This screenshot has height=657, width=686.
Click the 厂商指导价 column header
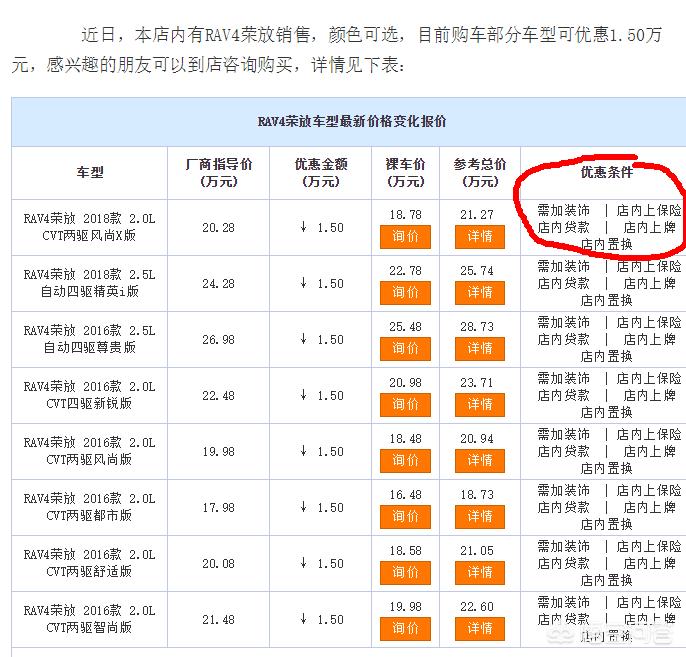click(x=218, y=173)
